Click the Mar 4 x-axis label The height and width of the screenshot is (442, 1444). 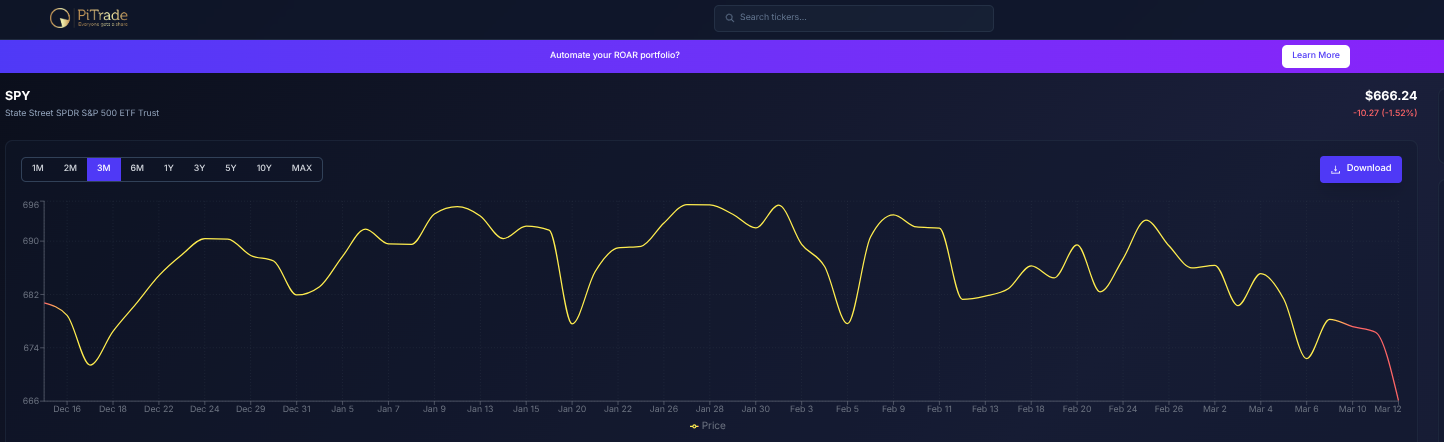click(x=1261, y=409)
